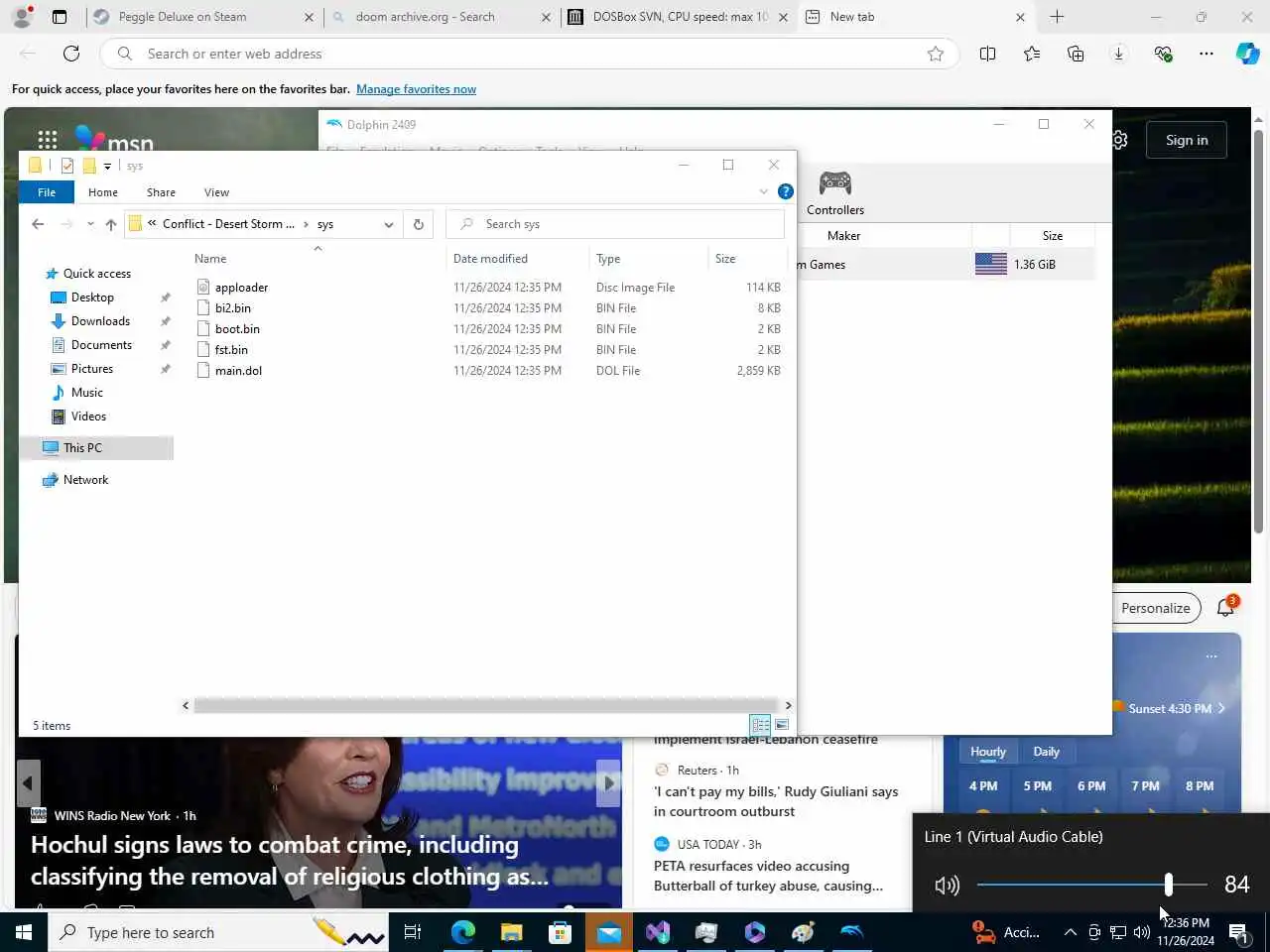Image resolution: width=1270 pixels, height=952 pixels.
Task: Open Dolphin emulator from taskbar
Action: 851,932
